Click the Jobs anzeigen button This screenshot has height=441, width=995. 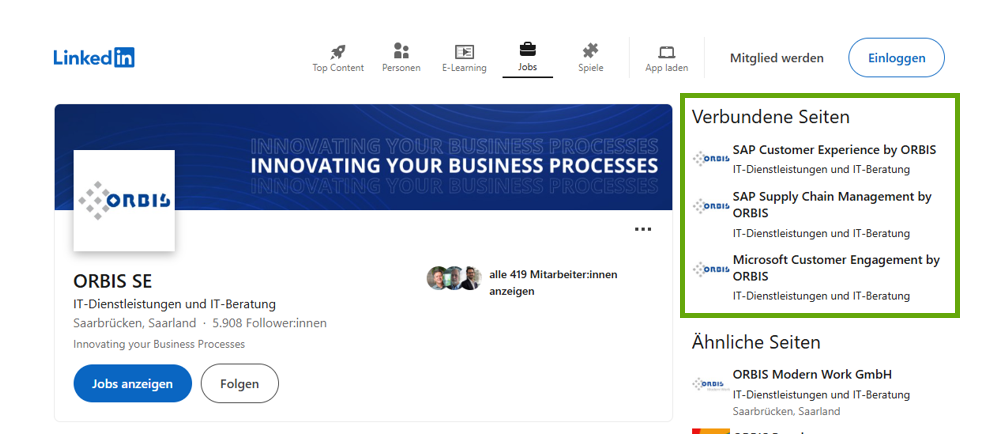(x=133, y=383)
